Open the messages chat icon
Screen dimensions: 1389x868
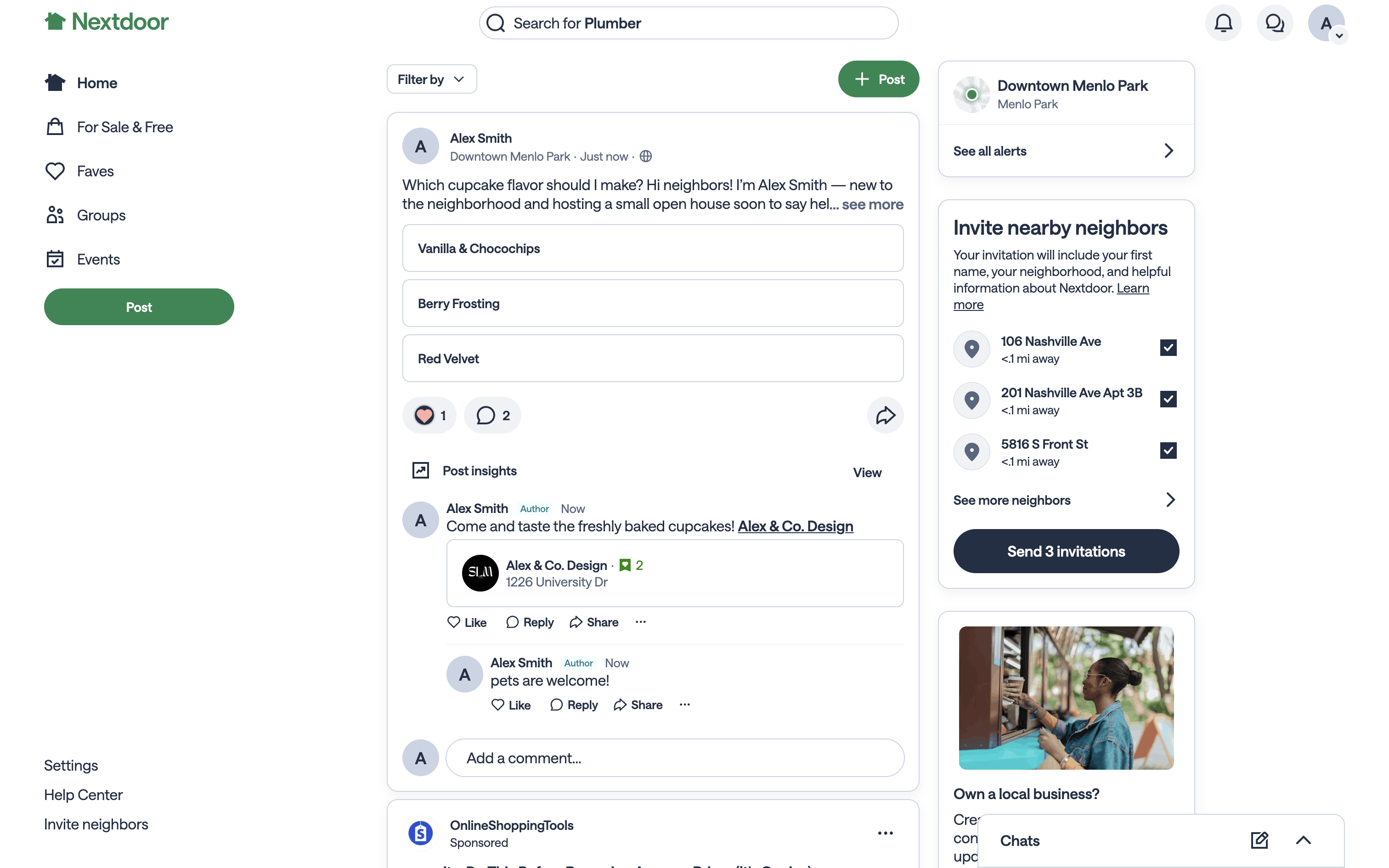[1274, 23]
